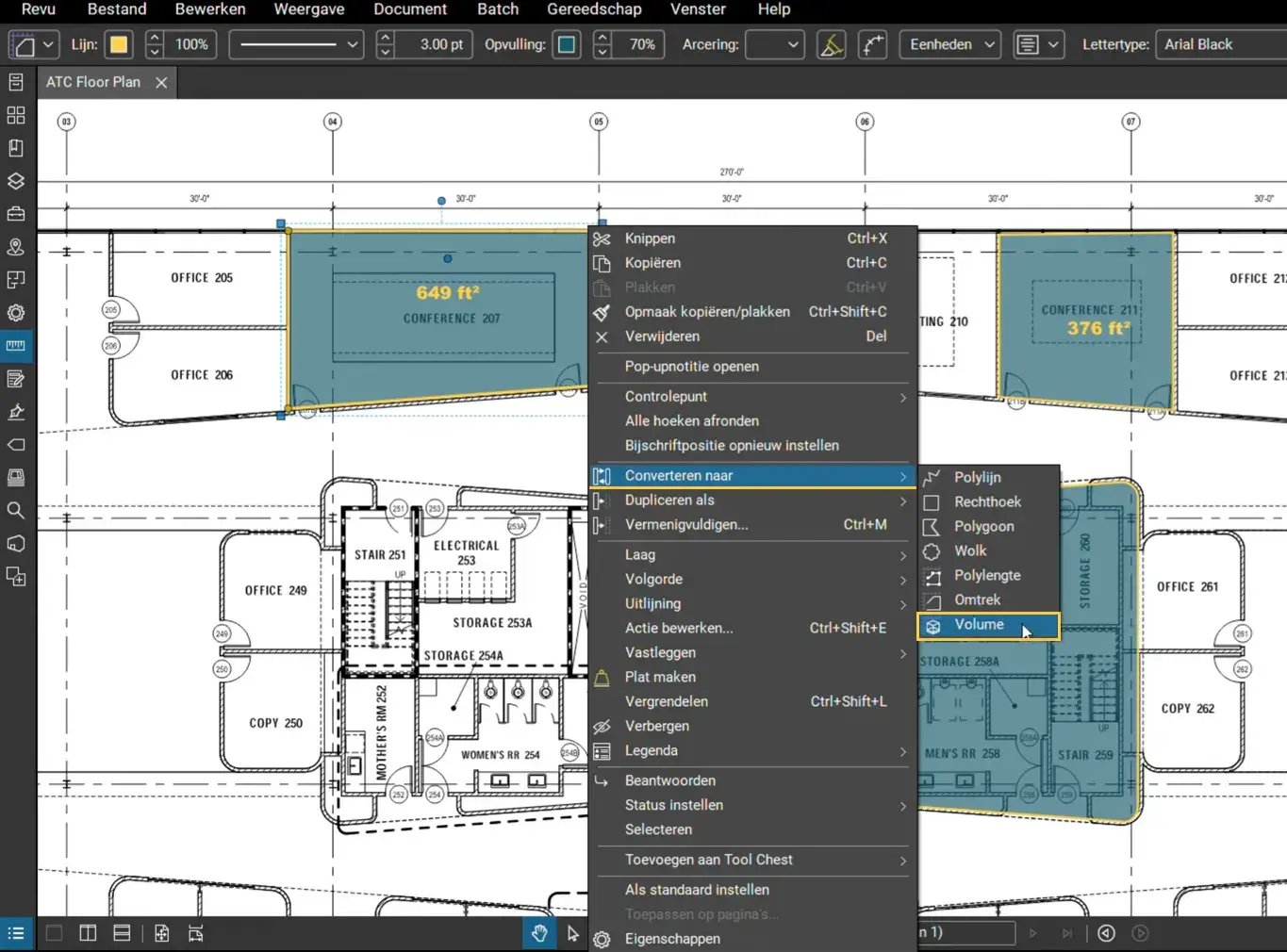Toggle the single page view square
Viewport: 1287px width, 952px height.
click(55, 933)
